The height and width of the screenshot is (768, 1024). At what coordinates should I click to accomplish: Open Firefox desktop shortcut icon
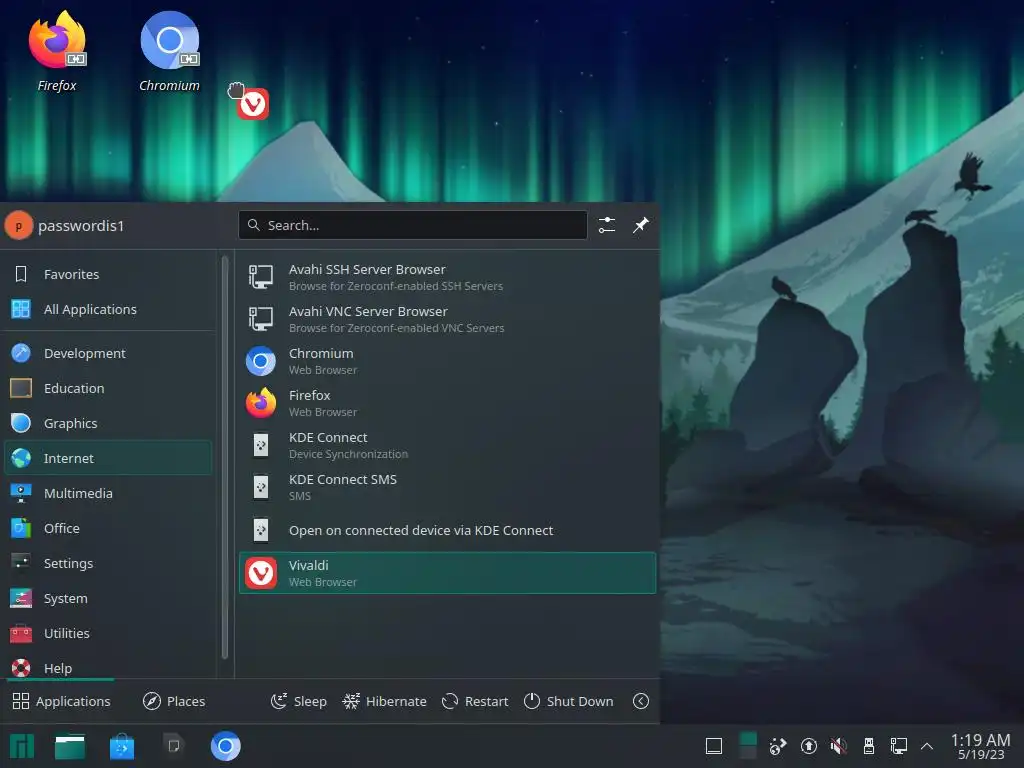[x=57, y=40]
